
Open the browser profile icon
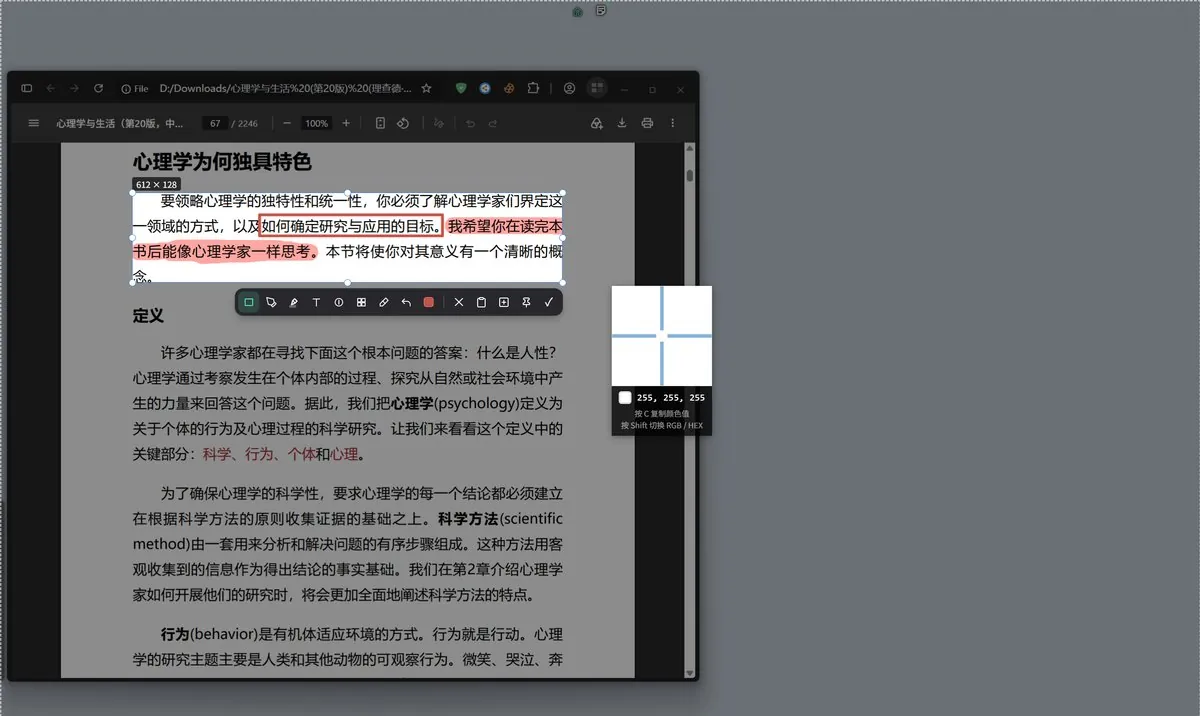[569, 88]
